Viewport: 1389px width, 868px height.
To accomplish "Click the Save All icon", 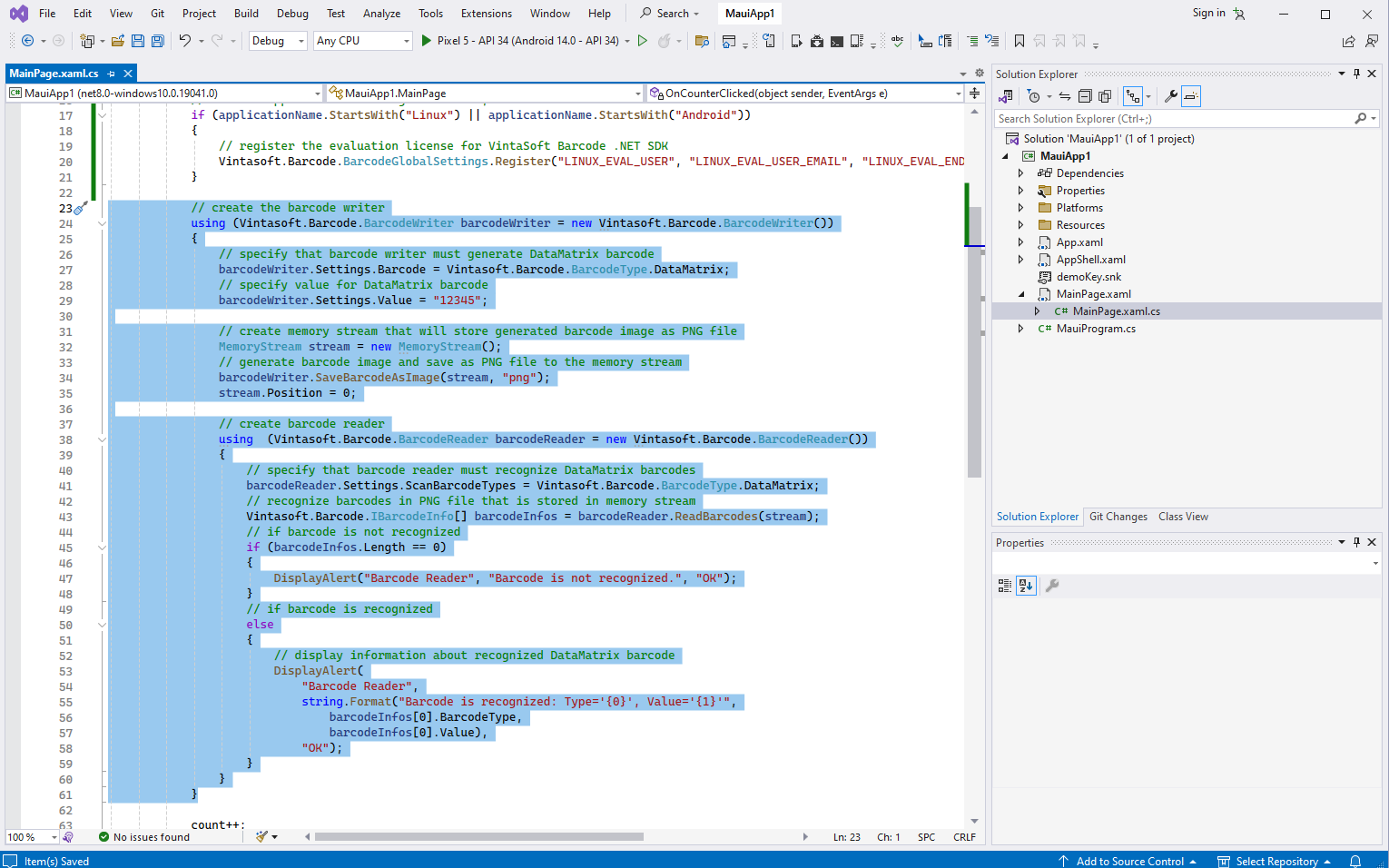I will (x=158, y=41).
